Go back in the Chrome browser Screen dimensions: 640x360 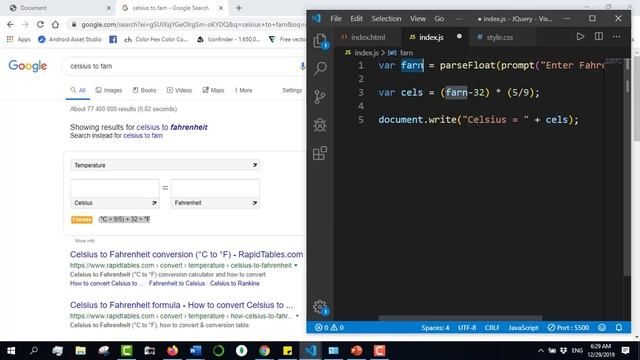point(10,24)
